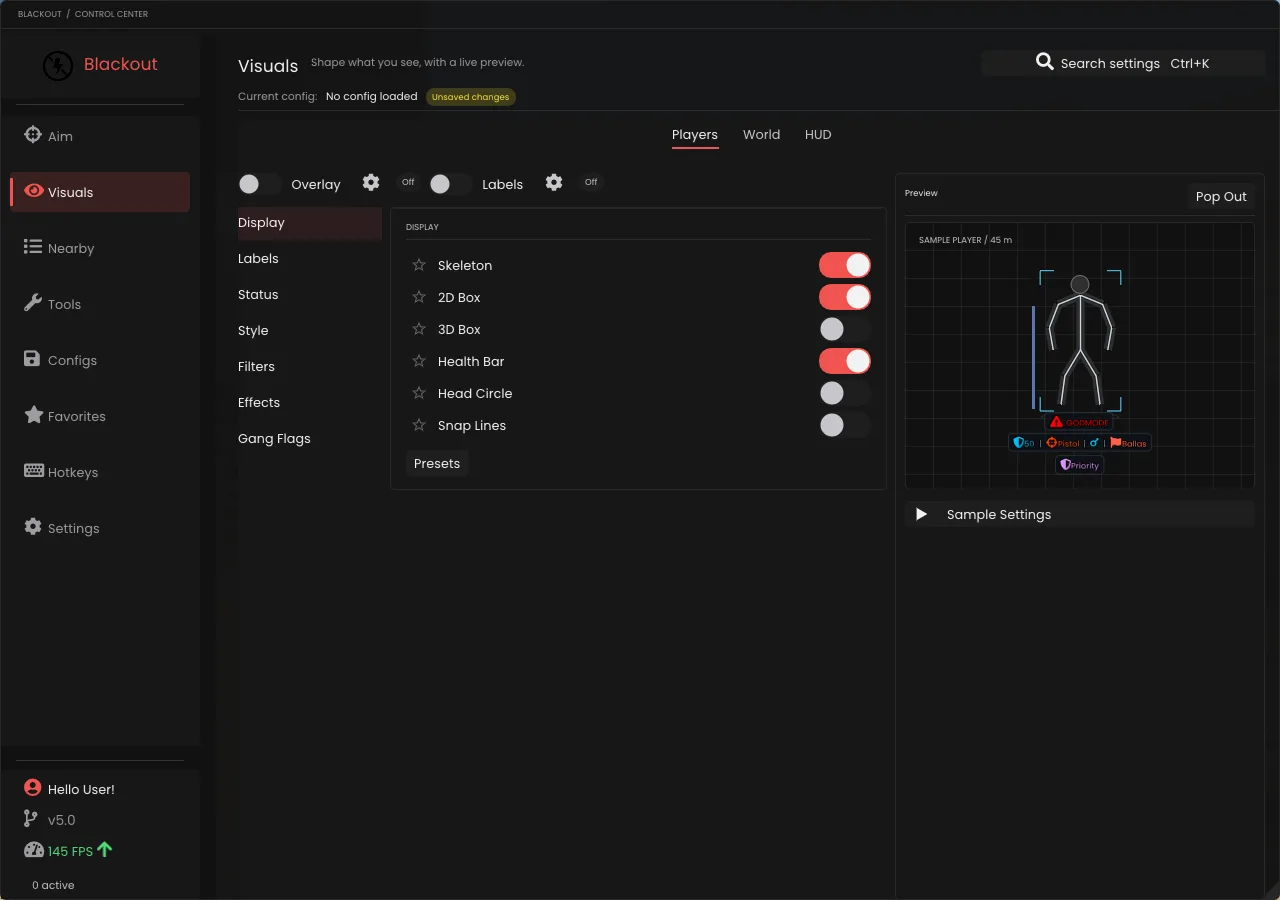
Task: Open Tools using the wrench icon
Action: click(33, 303)
